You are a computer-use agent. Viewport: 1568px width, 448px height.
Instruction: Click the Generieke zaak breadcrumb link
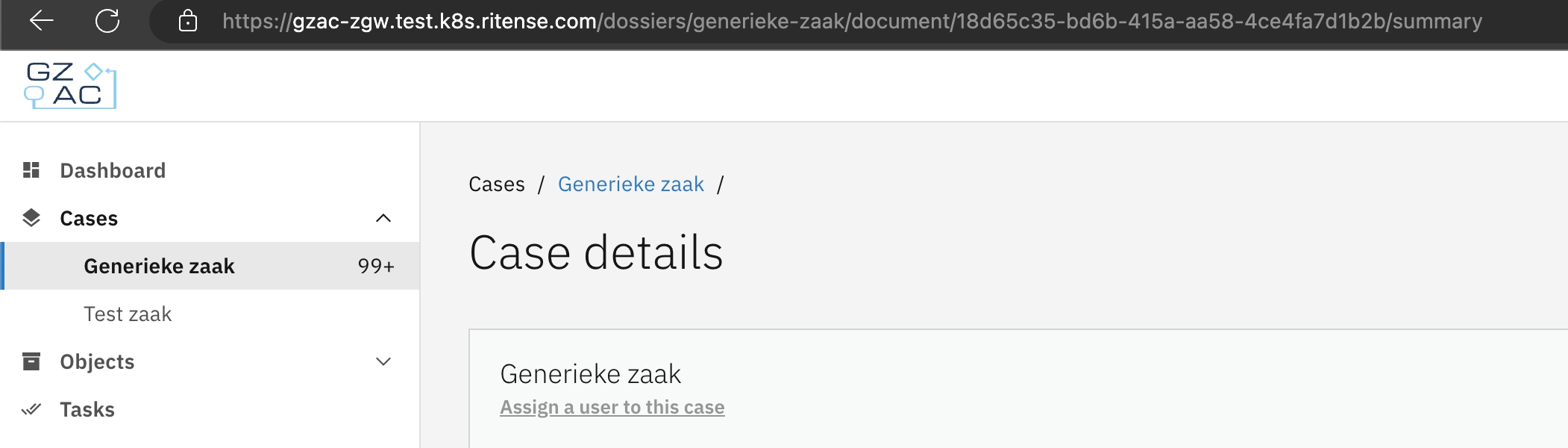tap(630, 184)
